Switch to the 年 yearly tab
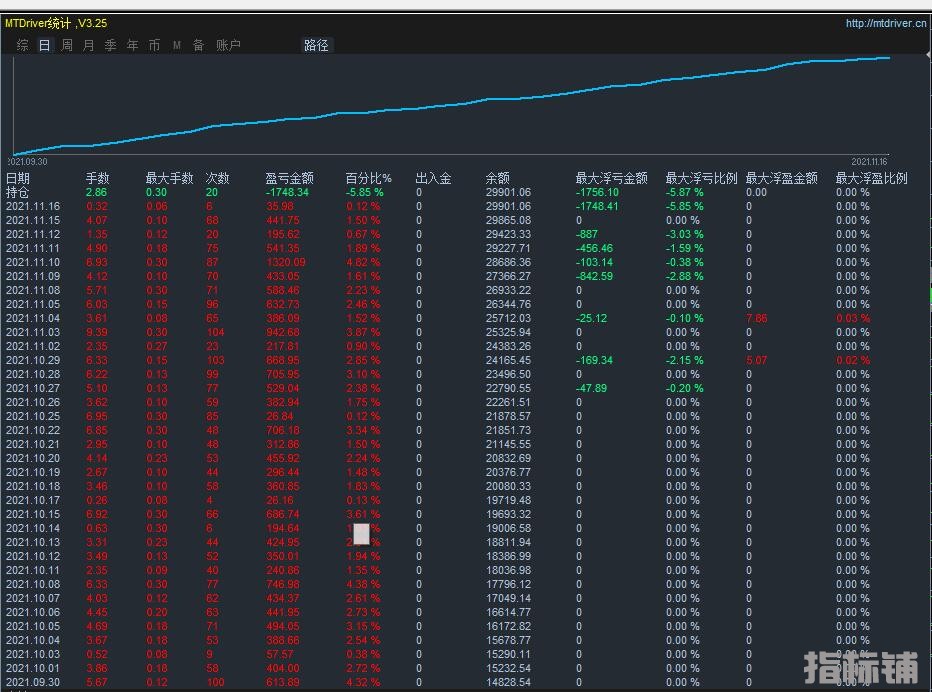The width and height of the screenshot is (932, 692). pos(133,45)
